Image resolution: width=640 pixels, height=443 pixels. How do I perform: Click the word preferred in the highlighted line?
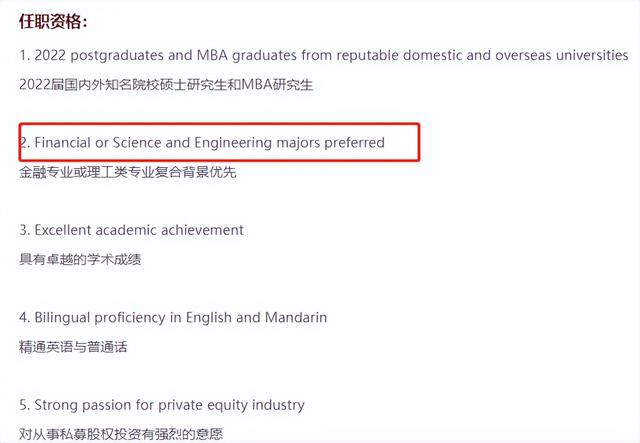354,143
